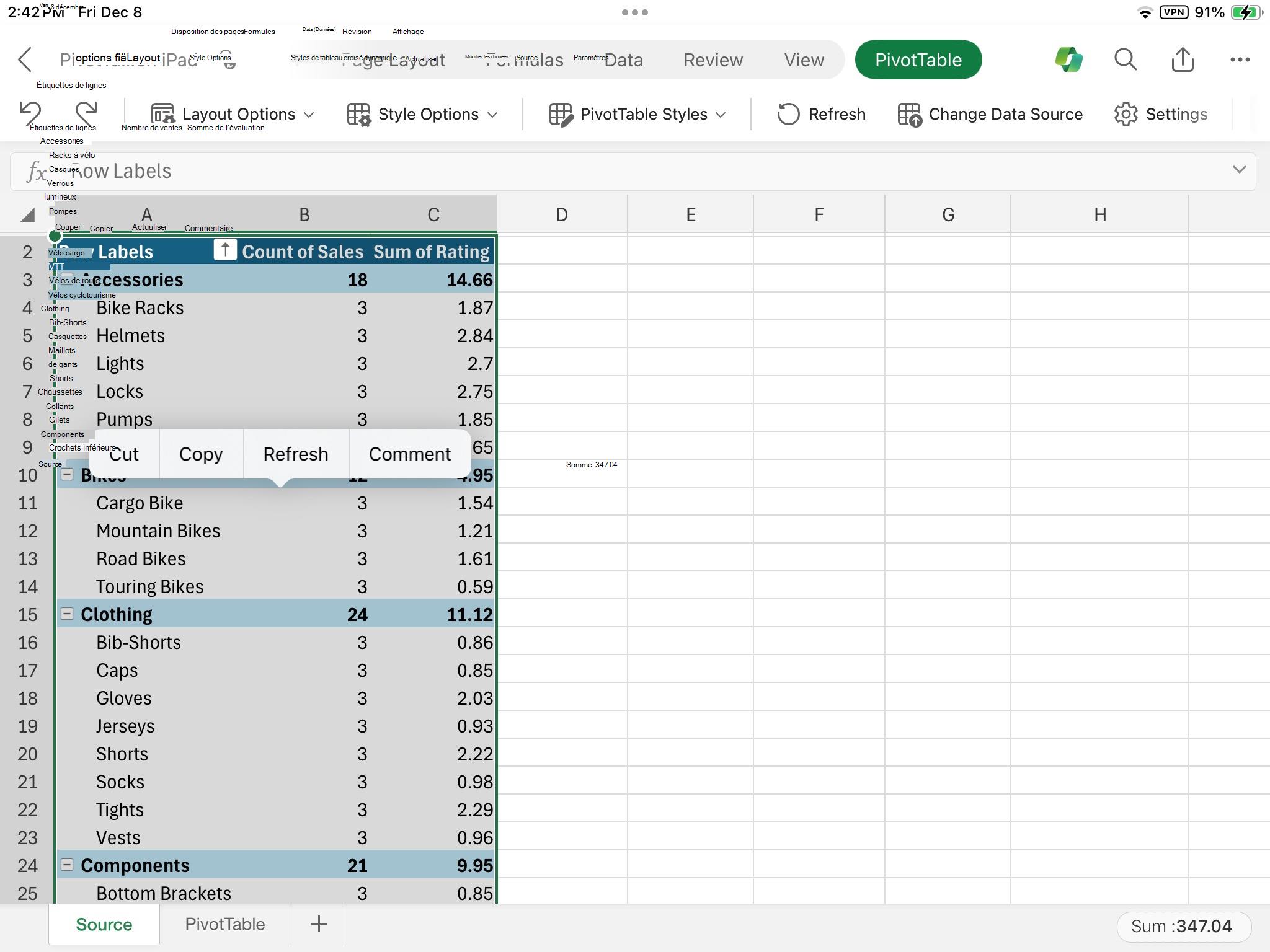This screenshot has height=952, width=1270.
Task: Select column F header
Action: [x=819, y=214]
